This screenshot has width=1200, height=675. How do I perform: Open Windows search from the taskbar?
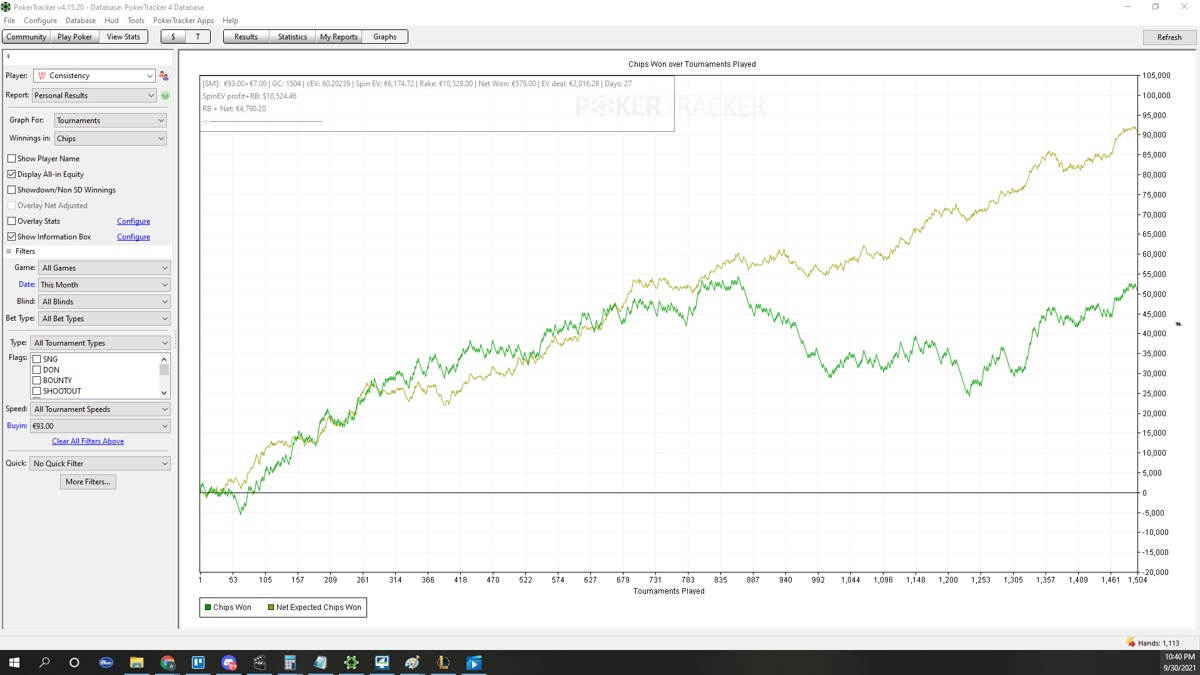[x=44, y=662]
